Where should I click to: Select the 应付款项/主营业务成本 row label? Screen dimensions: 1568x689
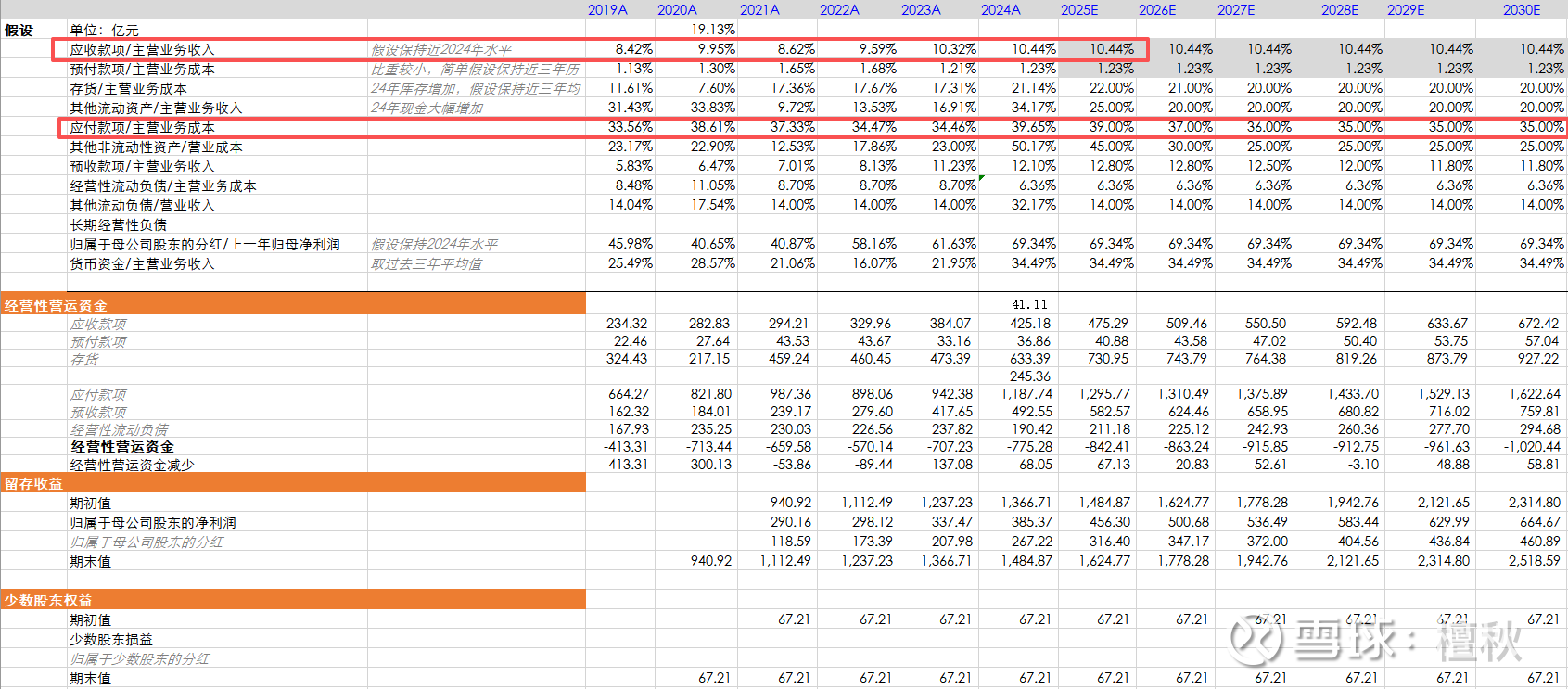[x=142, y=127]
